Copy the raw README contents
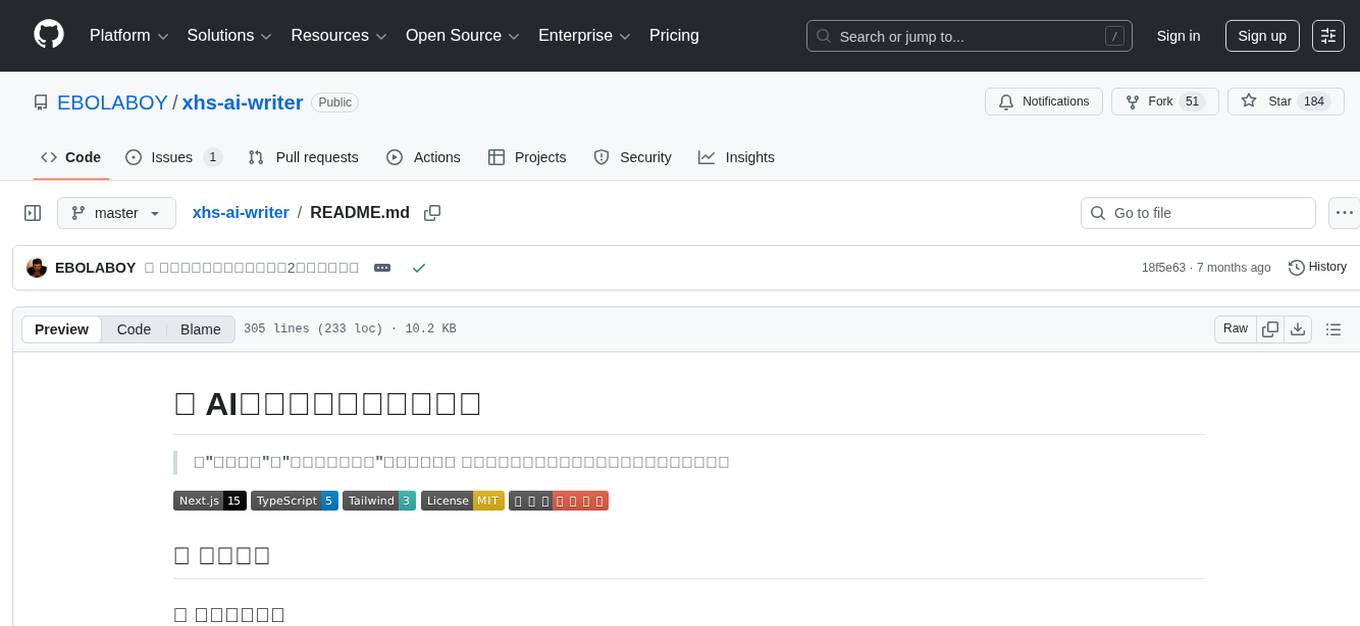1360x626 pixels. (1270, 328)
